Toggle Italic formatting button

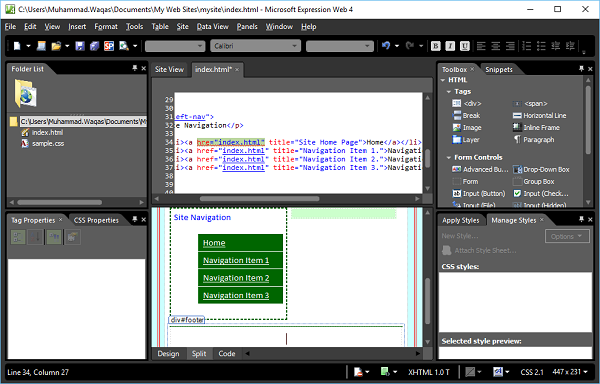pyautogui.click(x=450, y=46)
